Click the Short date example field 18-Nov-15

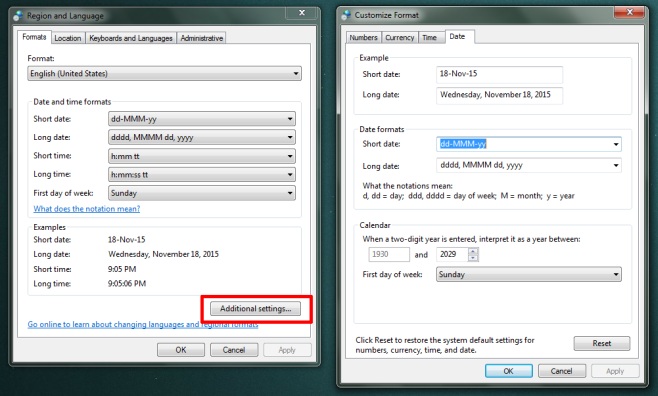pos(499,74)
